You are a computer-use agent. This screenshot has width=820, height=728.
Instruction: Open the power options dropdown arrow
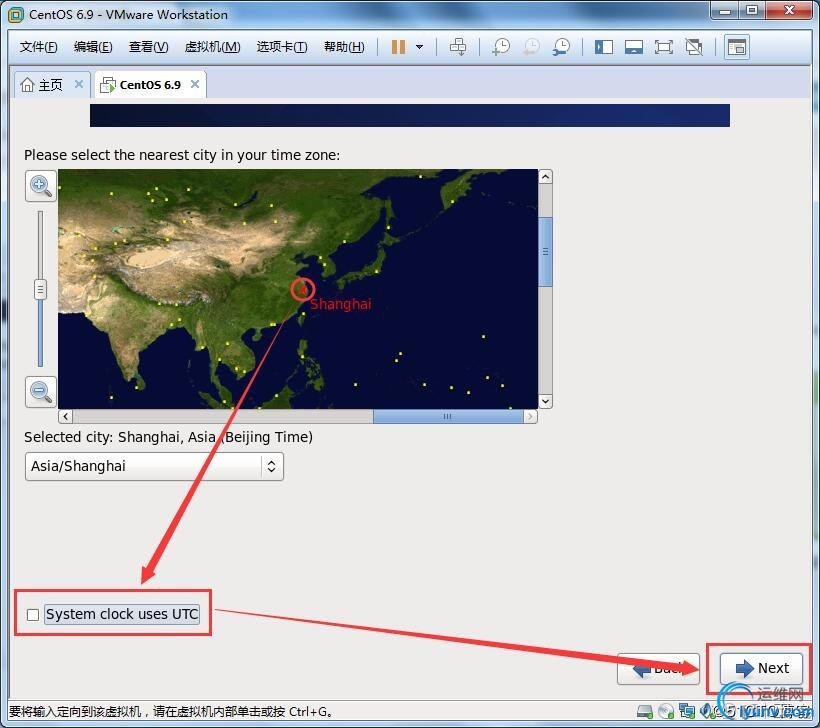pos(419,47)
